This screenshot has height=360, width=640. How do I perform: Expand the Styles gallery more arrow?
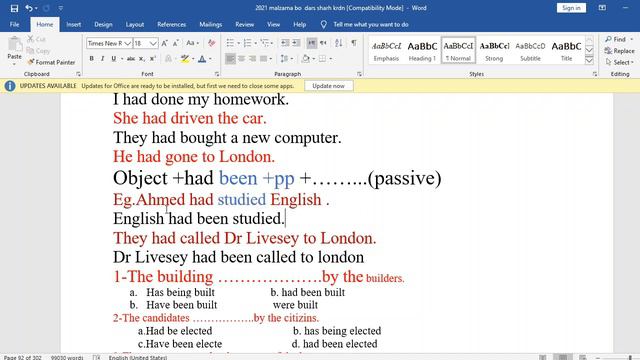click(x=589, y=60)
